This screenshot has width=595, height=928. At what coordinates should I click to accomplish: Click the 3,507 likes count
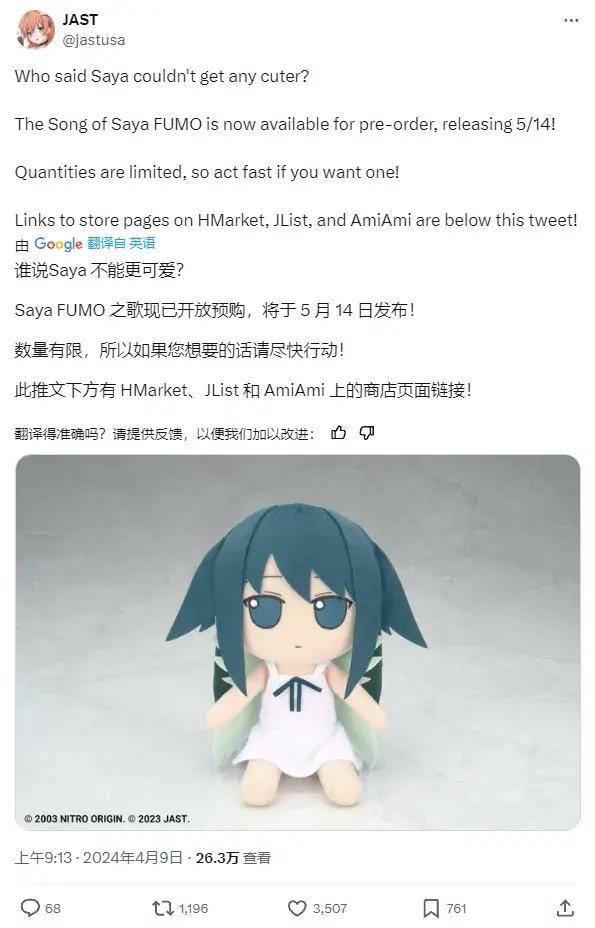pos(330,908)
